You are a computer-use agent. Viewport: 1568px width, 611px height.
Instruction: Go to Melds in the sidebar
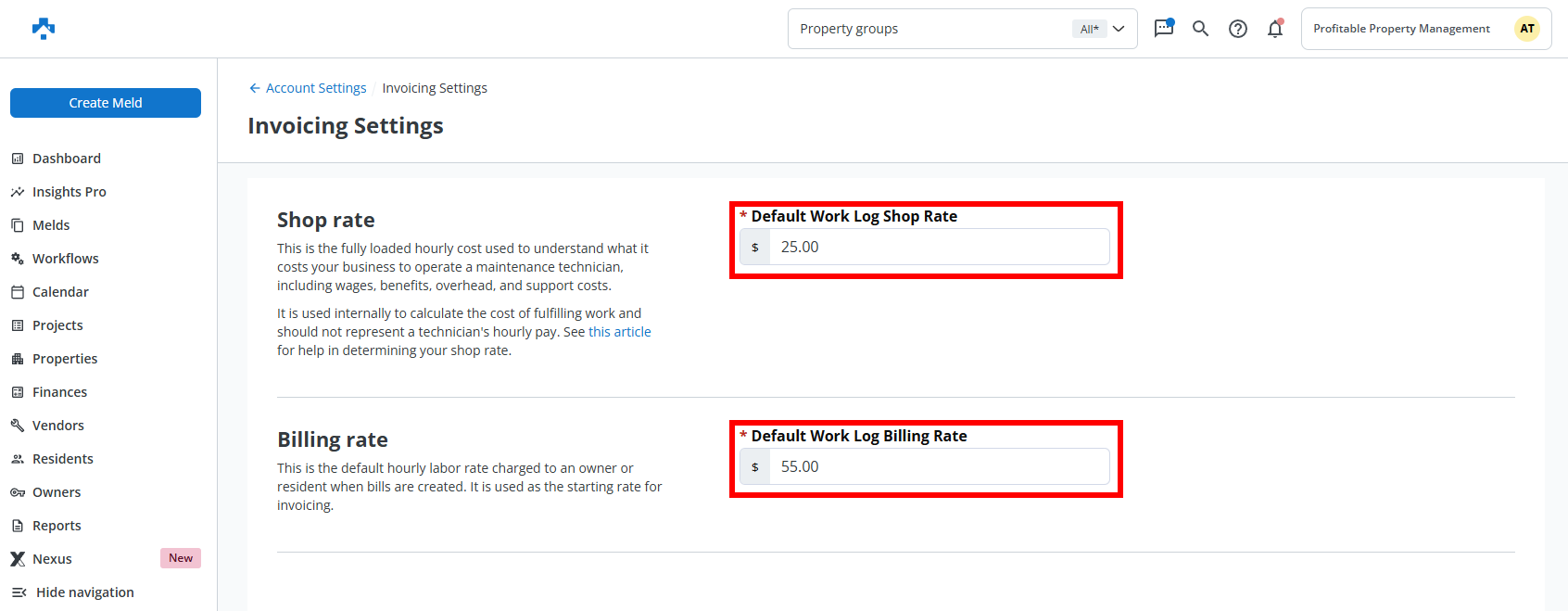pyautogui.click(x=51, y=225)
